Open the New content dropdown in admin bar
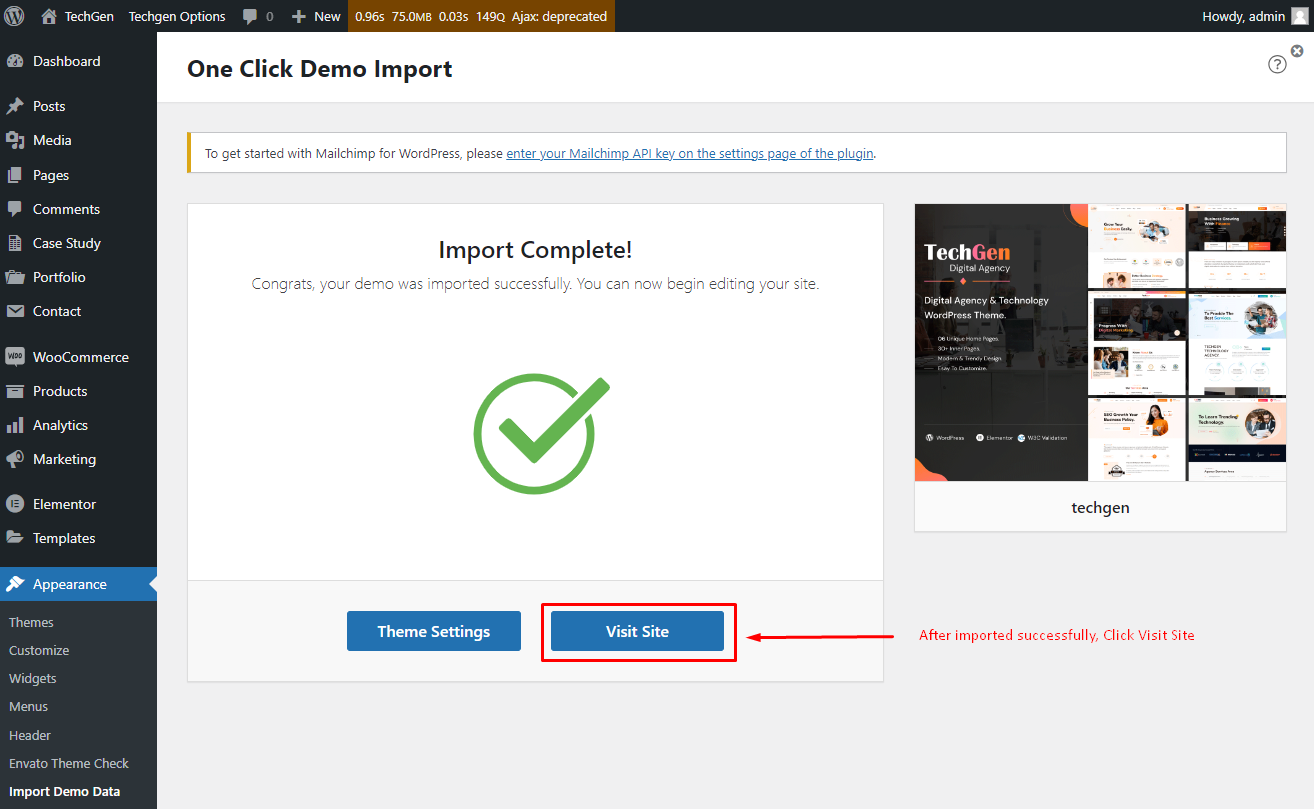The height and width of the screenshot is (809, 1314). point(316,16)
